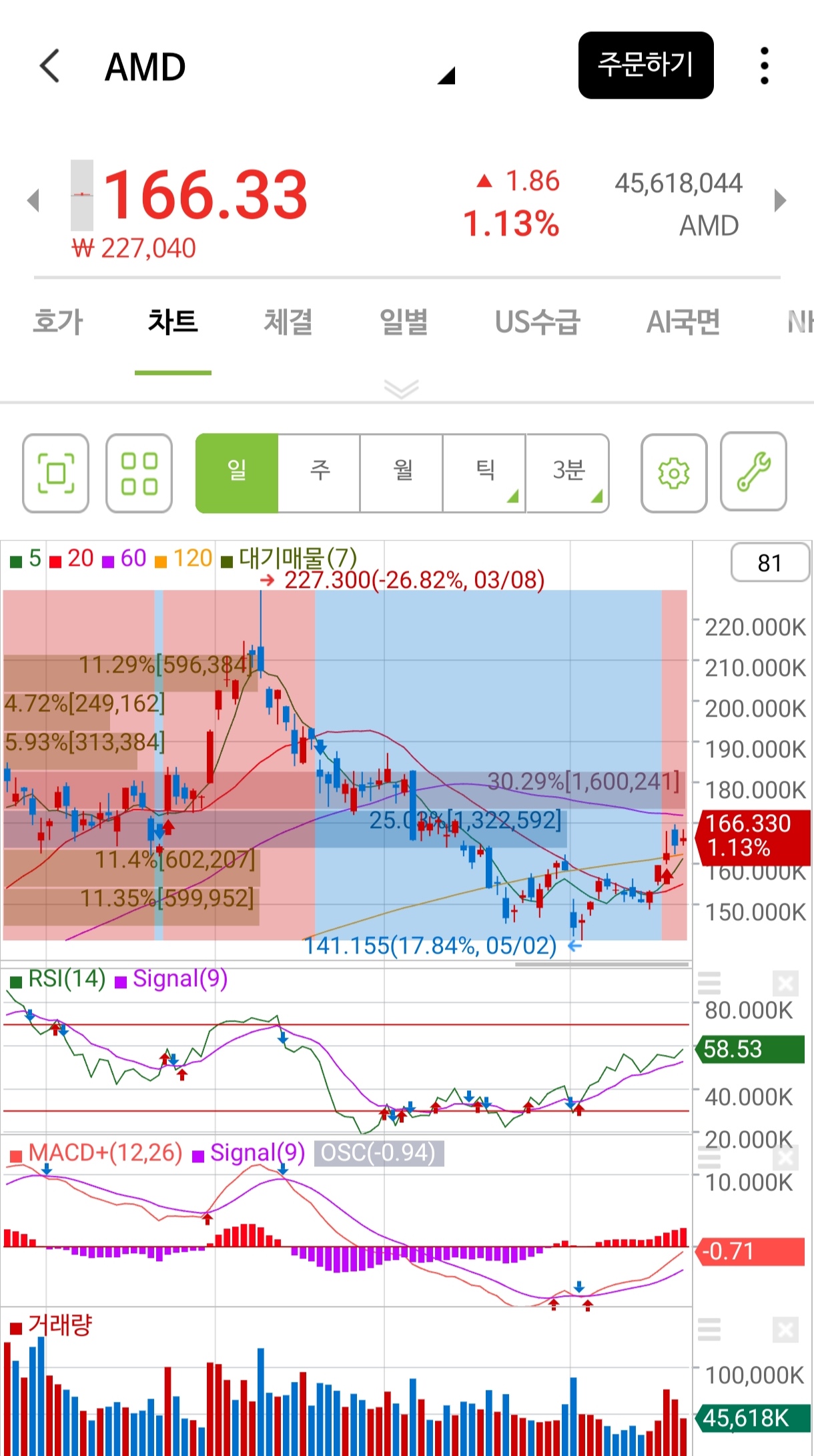This screenshot has height=1456, width=814.
Task: Open the three-dot more options menu
Action: coord(765,66)
